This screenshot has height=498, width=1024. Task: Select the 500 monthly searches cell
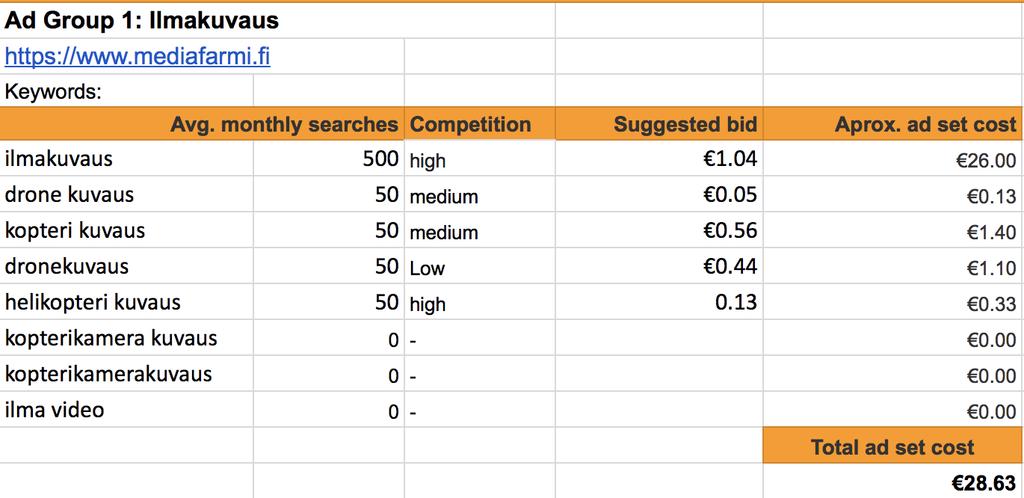(328, 159)
